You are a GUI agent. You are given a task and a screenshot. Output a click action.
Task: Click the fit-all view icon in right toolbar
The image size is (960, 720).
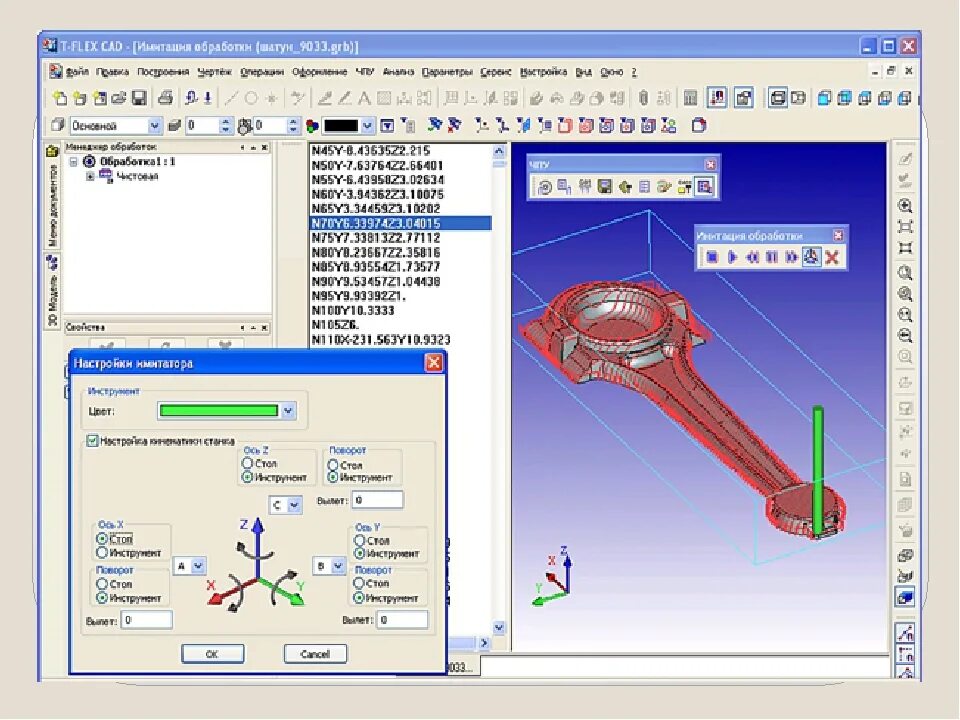[x=905, y=227]
